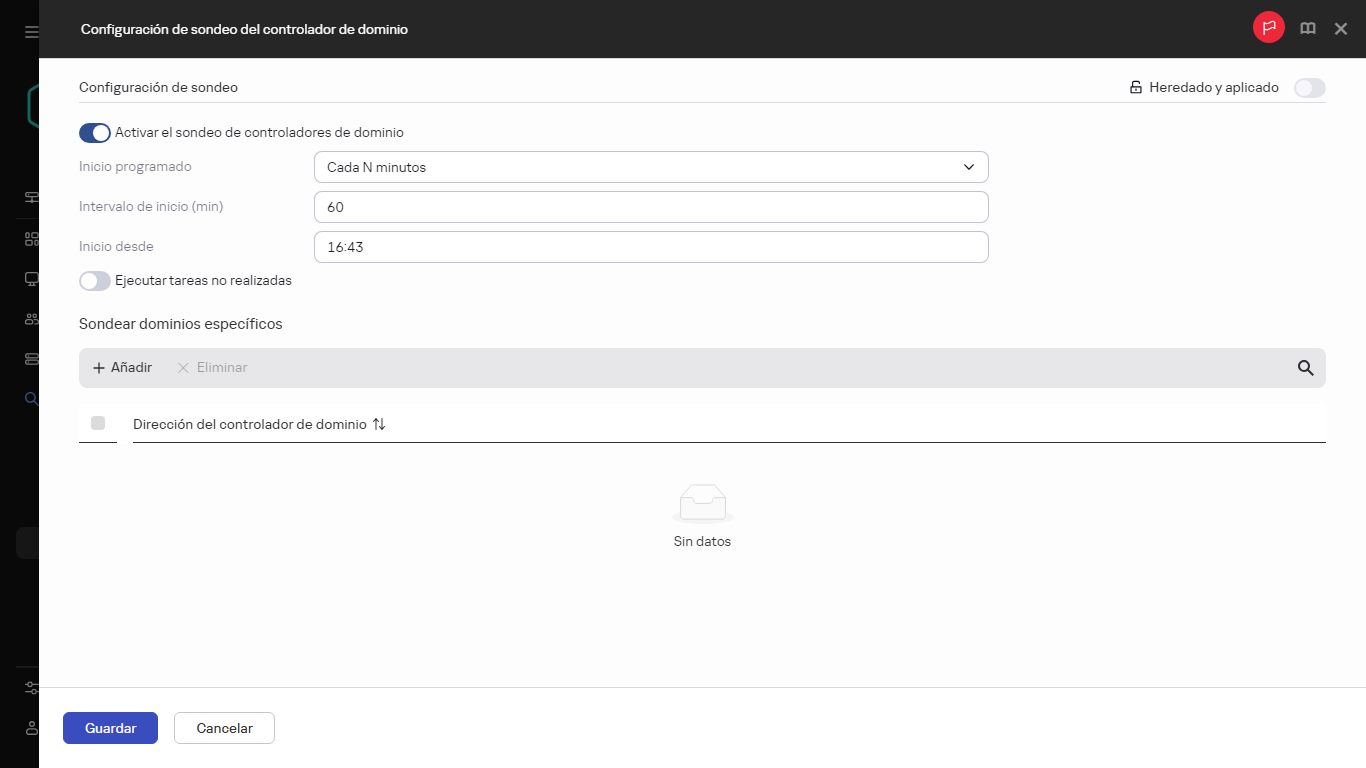Click the search magnifier in the sidebar
The width and height of the screenshot is (1366, 768).
30,397
